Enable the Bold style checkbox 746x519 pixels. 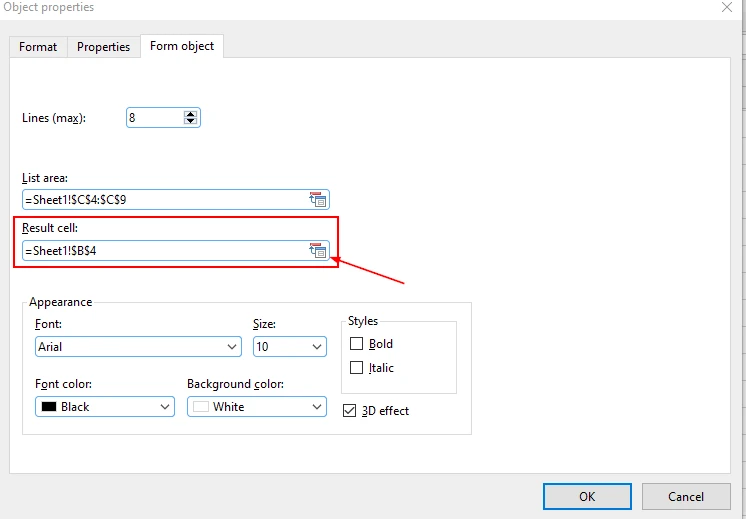click(x=357, y=344)
